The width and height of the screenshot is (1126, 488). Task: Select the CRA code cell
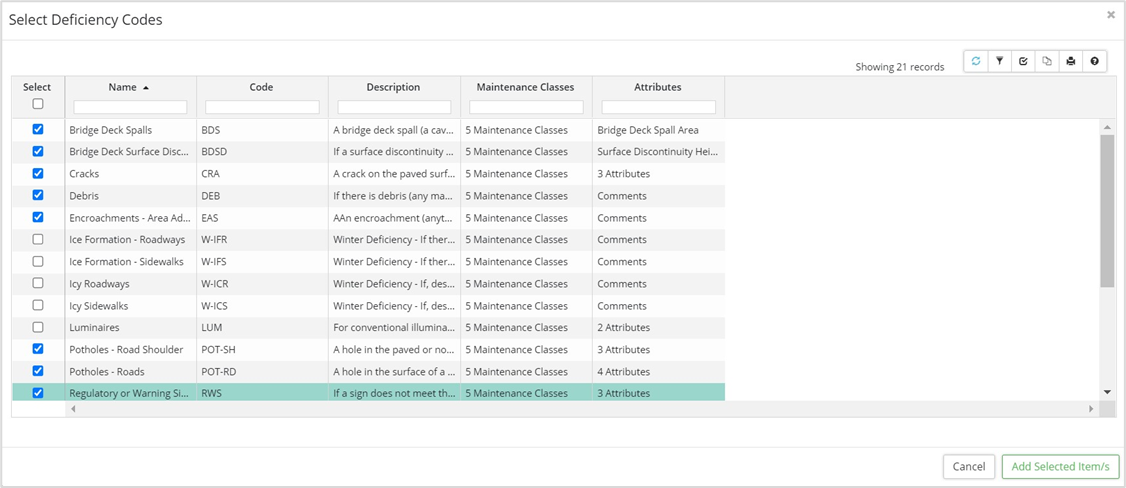(x=263, y=174)
